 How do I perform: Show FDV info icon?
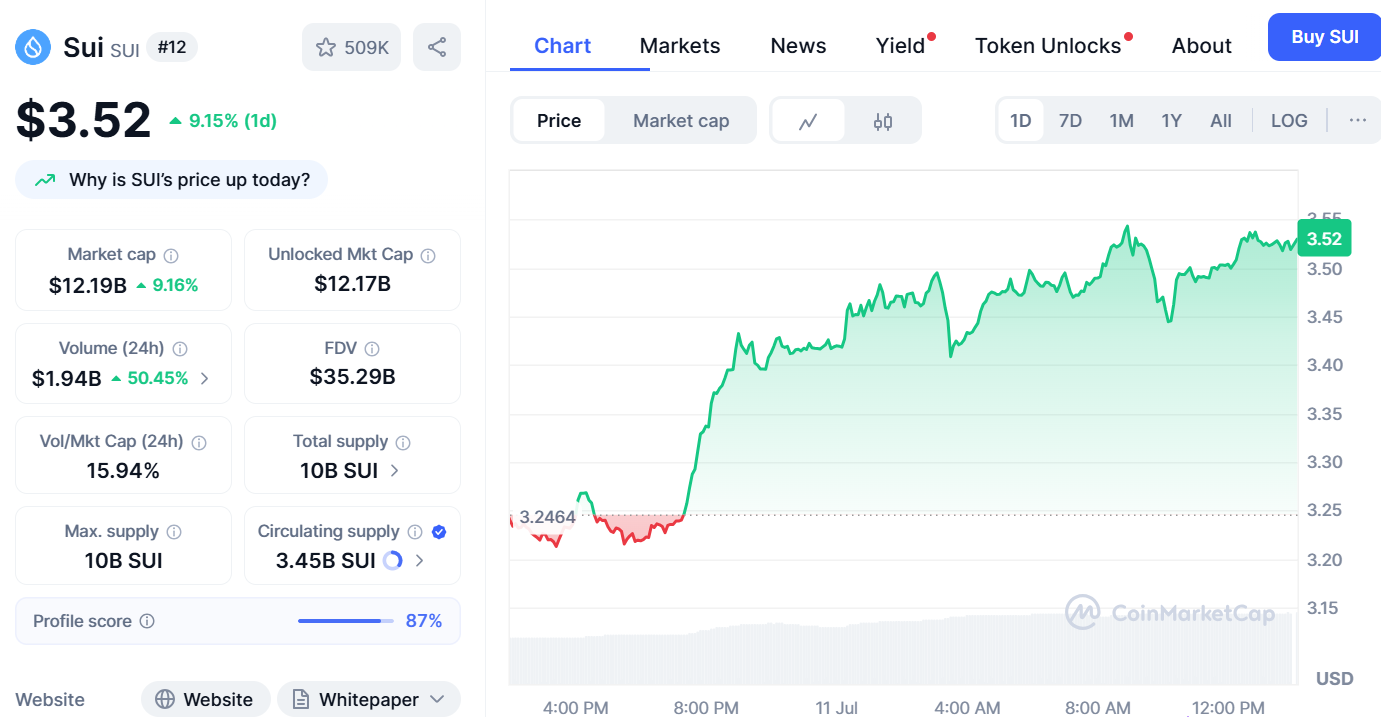372,349
